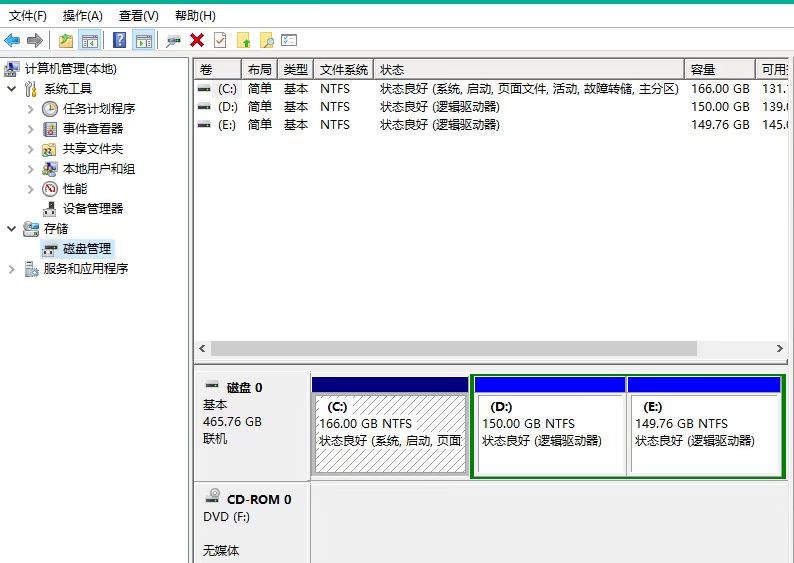Click the up one level folder icon
Image resolution: width=794 pixels, height=563 pixels.
[66, 40]
